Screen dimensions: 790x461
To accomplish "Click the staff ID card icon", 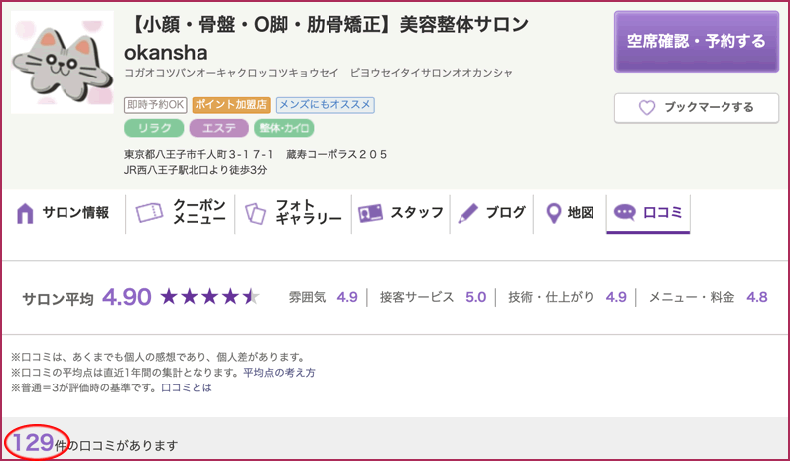I will tap(371, 213).
